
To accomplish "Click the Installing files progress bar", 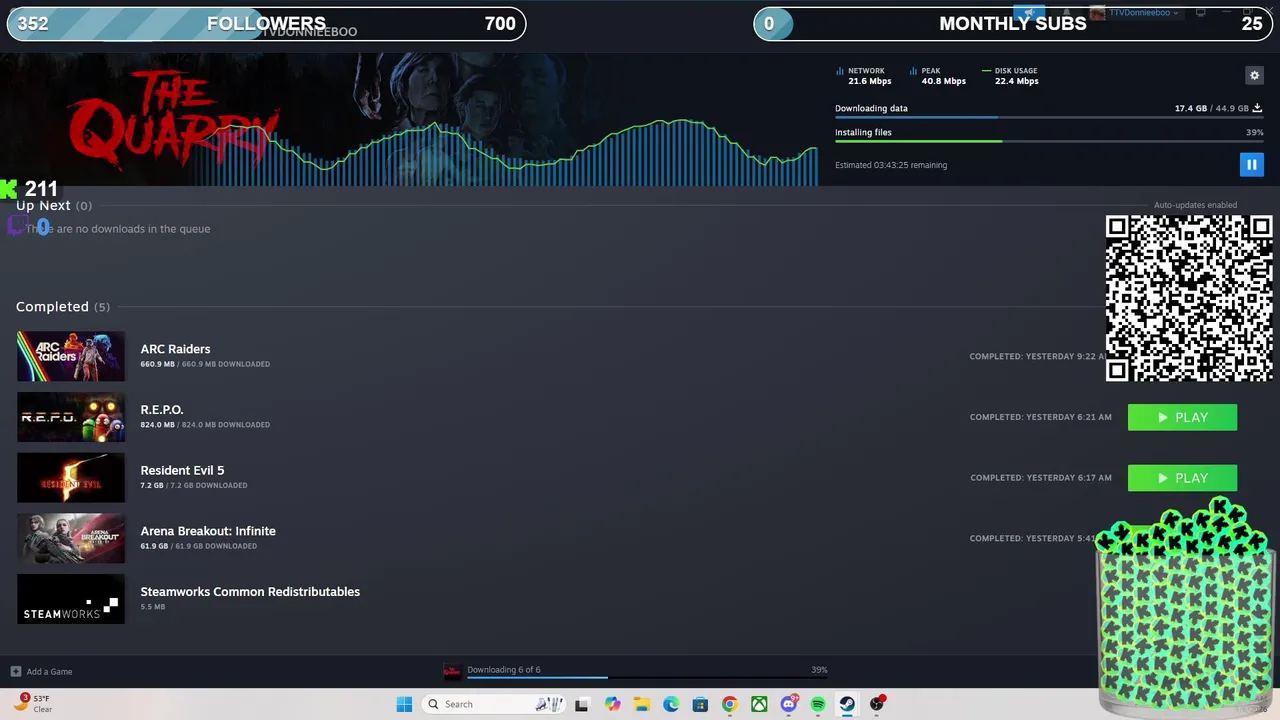I will pyautogui.click(x=1049, y=141).
